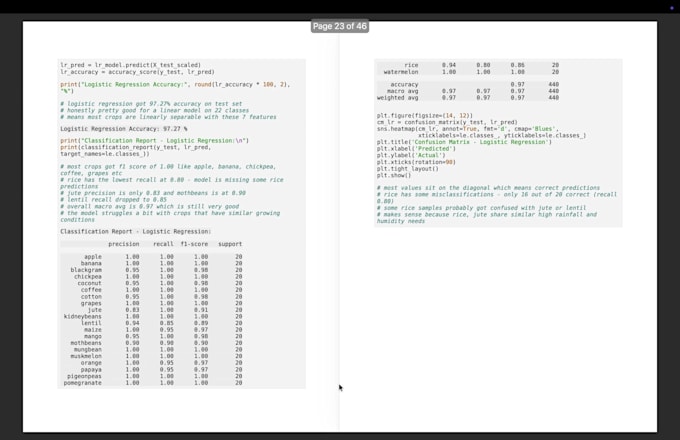Click the comment 'most values sit on the diagonal'
The image size is (680, 440).
pos(488,188)
